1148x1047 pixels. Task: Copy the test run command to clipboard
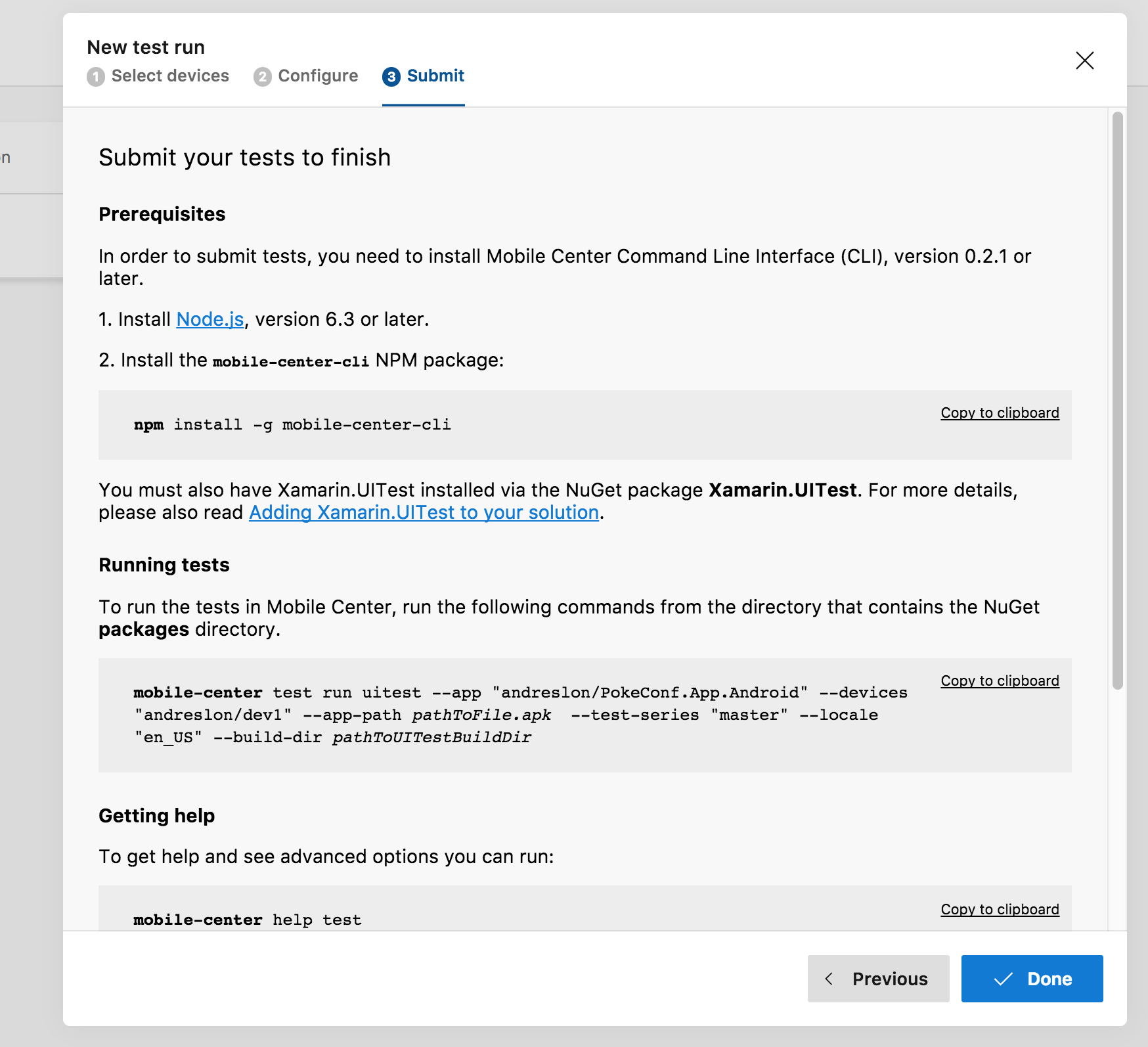[x=1000, y=681]
